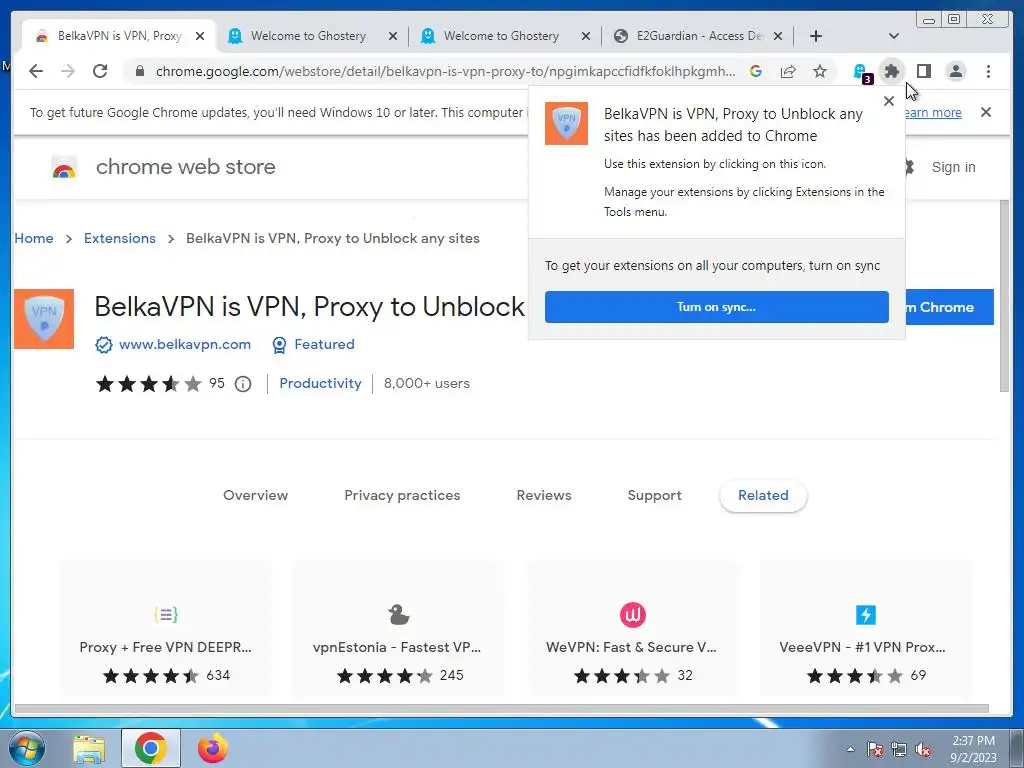Open Support tab
The height and width of the screenshot is (768, 1024).
tap(654, 495)
